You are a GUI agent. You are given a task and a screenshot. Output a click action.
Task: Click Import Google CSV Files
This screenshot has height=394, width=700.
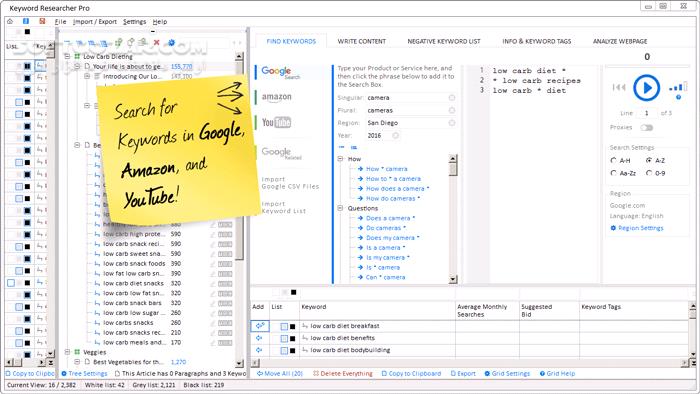[290, 183]
